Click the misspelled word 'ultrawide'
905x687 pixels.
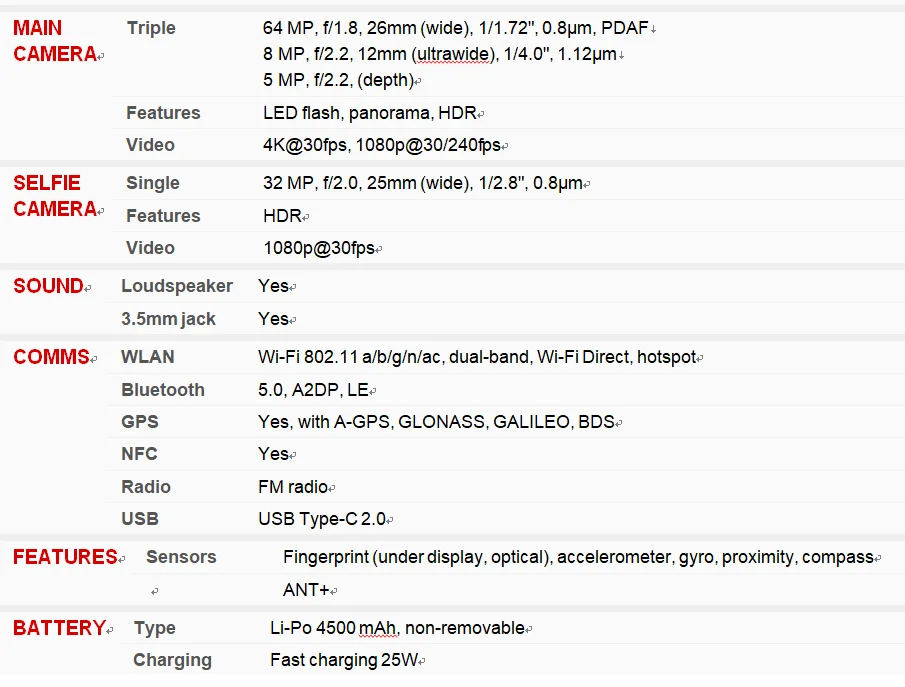click(452, 54)
